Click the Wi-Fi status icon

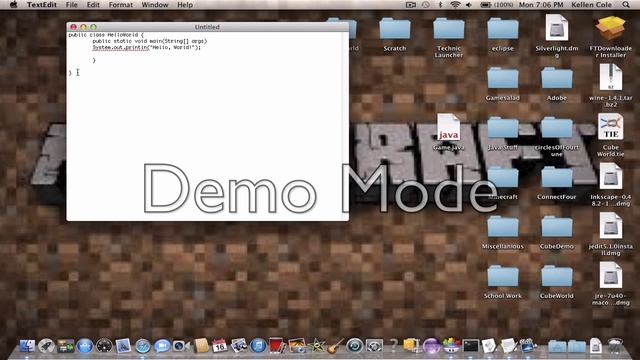tap(455, 5)
